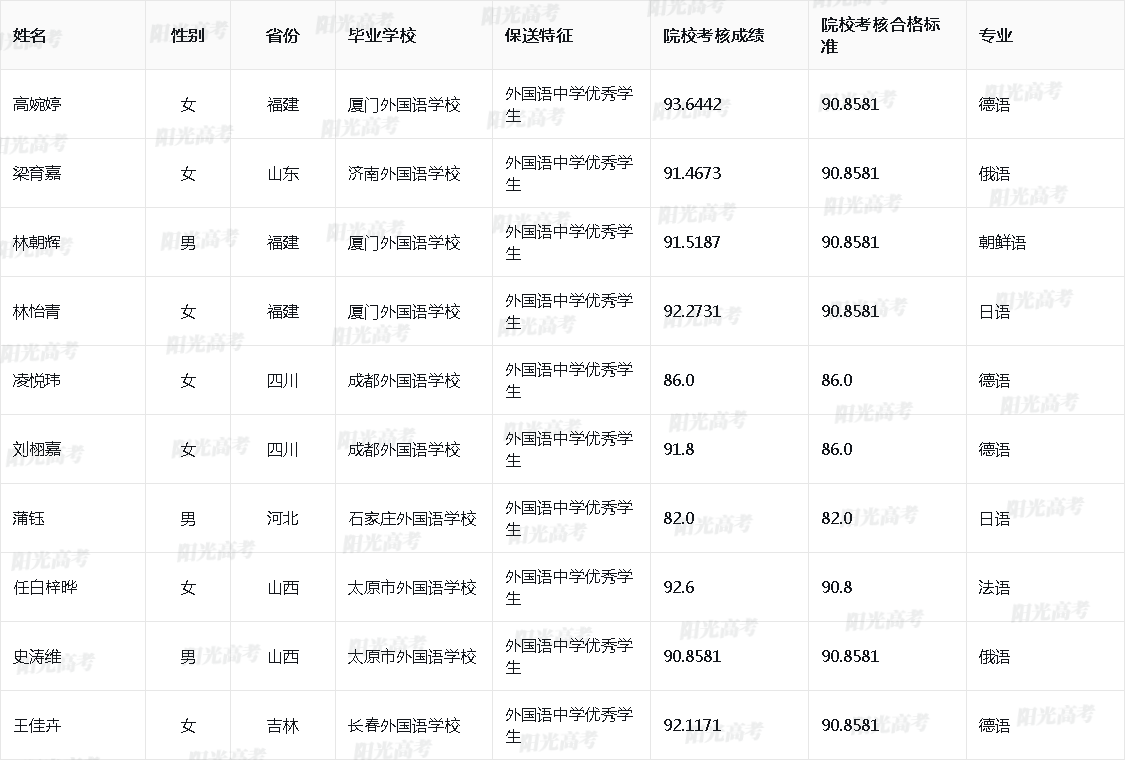
Task: Click major 日语 in 蒲钰's row
Action: (994, 518)
